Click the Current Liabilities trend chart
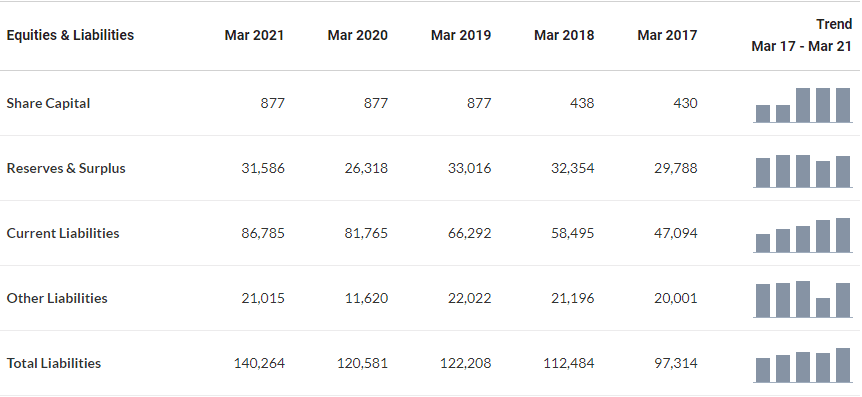 pos(803,235)
